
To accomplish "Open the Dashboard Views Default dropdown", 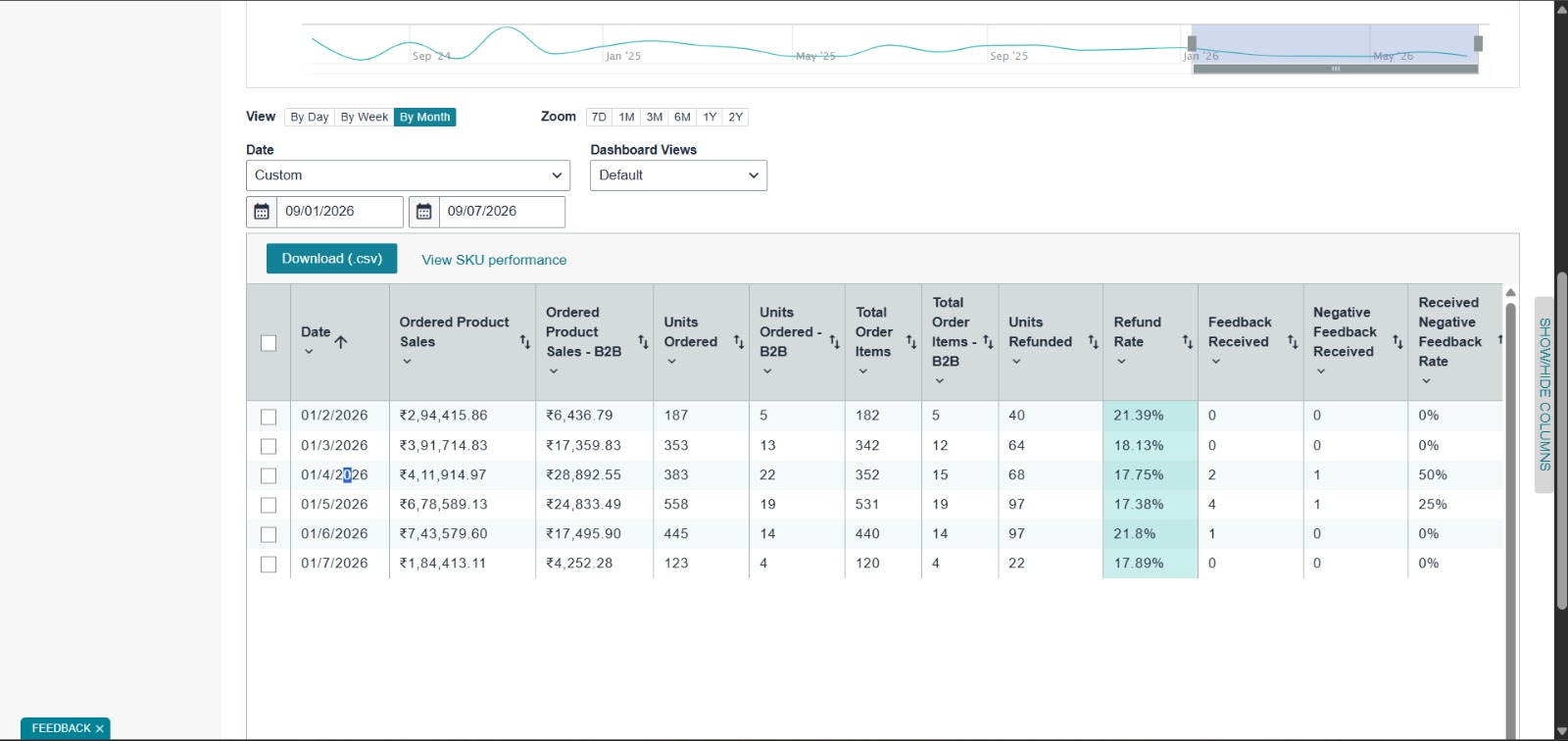I will point(678,175).
